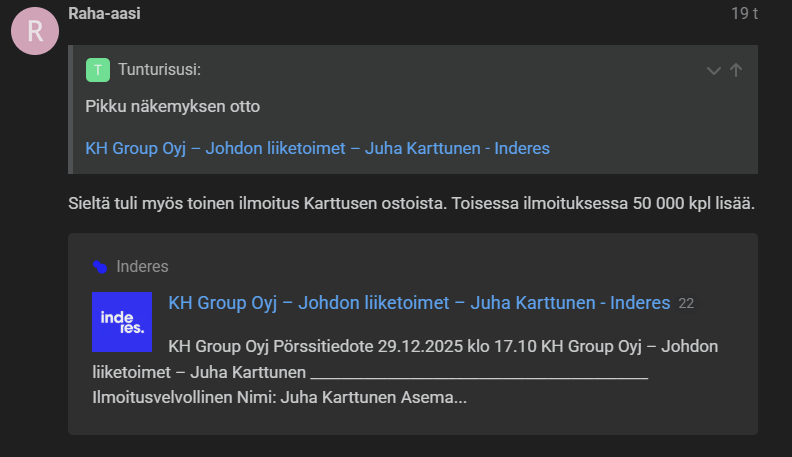
Task: Click the Tunturisusi name in quote header
Action: [x=159, y=70]
